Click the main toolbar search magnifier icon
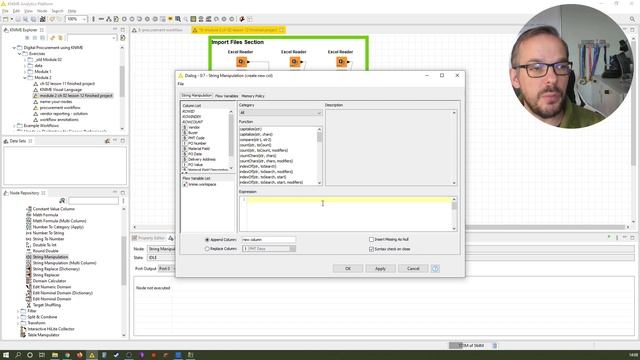 click(632, 19)
